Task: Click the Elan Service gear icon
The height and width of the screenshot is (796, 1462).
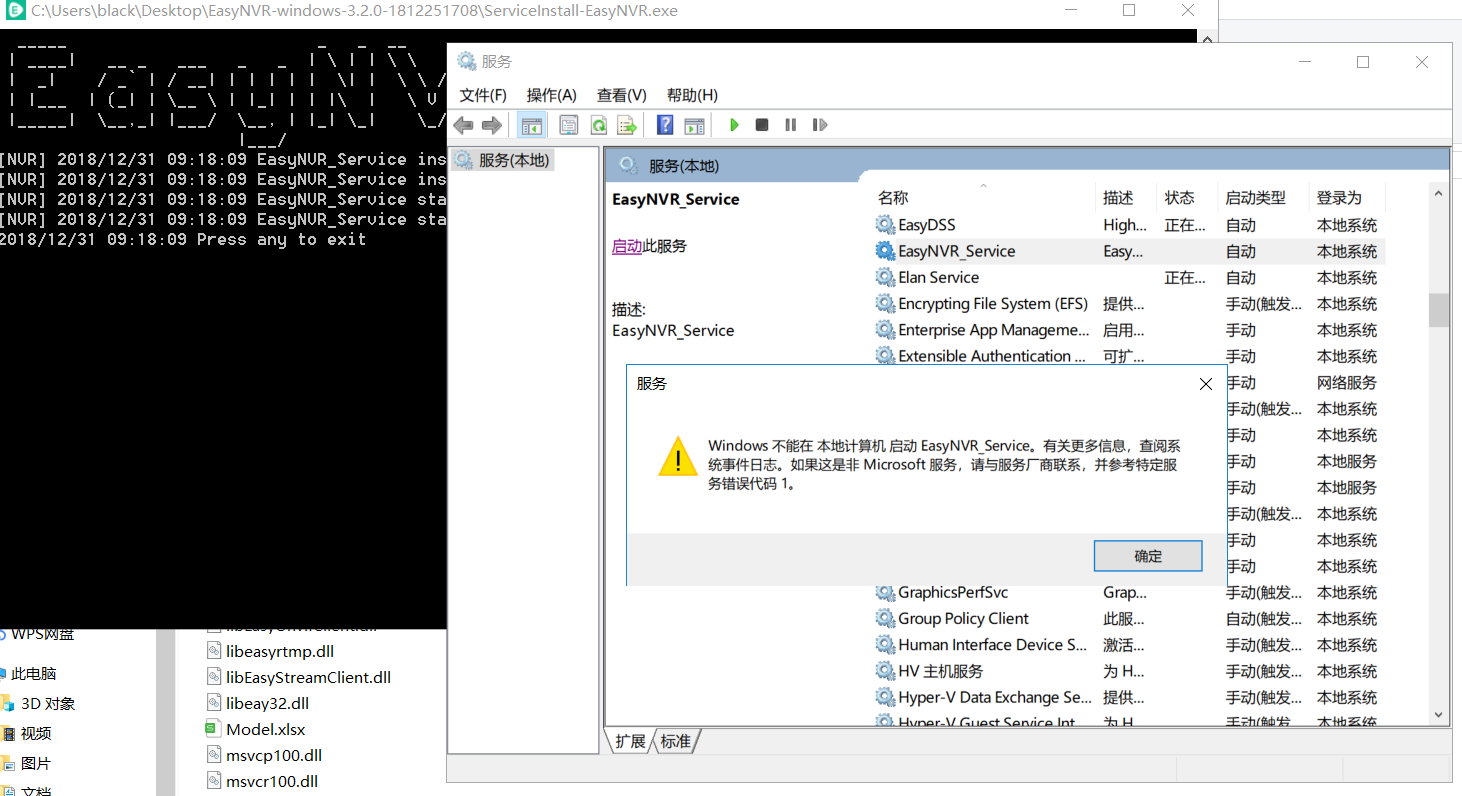Action: [x=885, y=277]
